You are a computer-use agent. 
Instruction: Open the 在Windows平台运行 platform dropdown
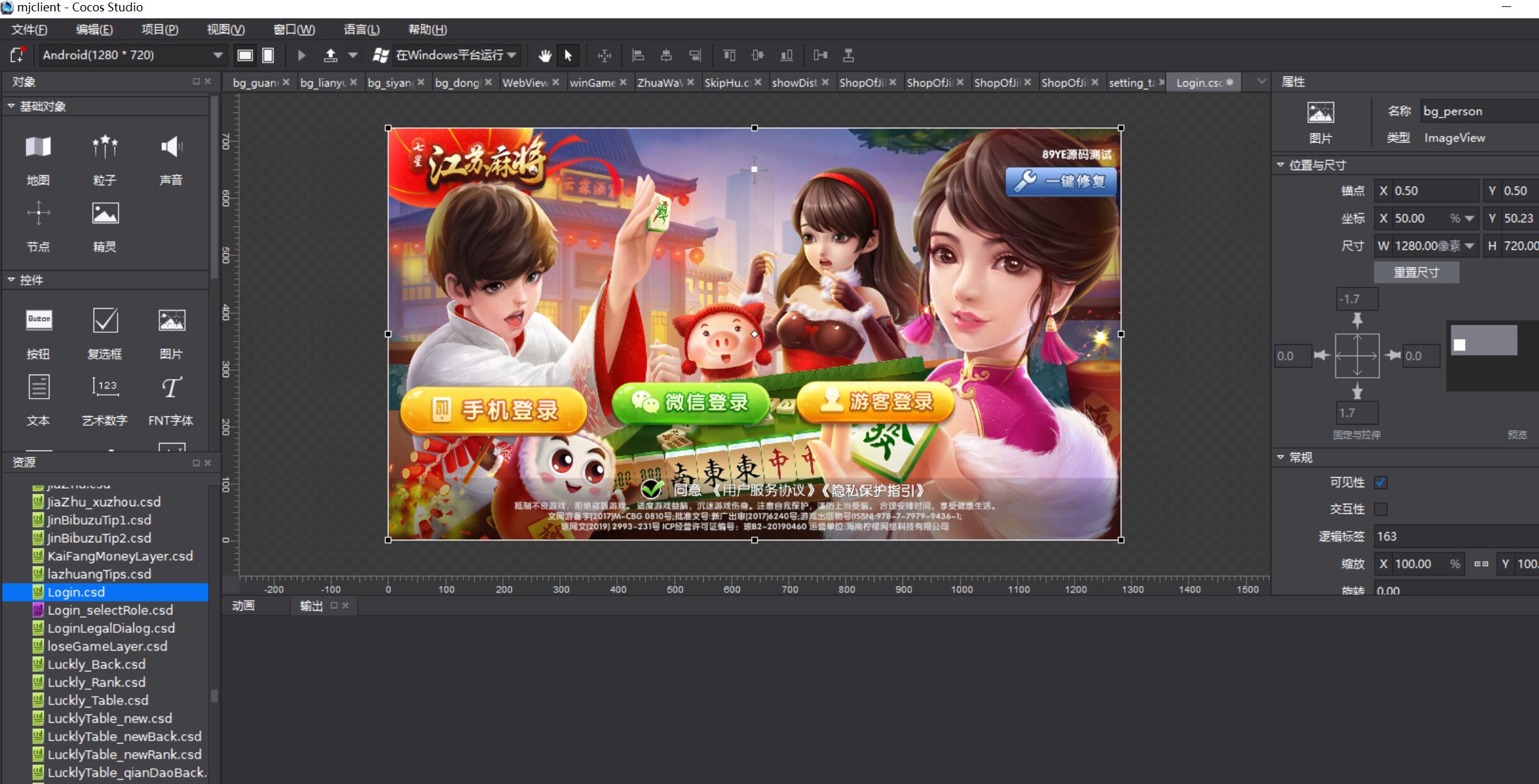coord(511,56)
